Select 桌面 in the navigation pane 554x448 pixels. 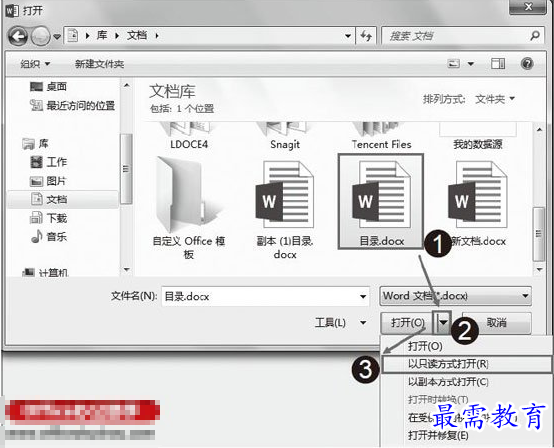coord(48,87)
